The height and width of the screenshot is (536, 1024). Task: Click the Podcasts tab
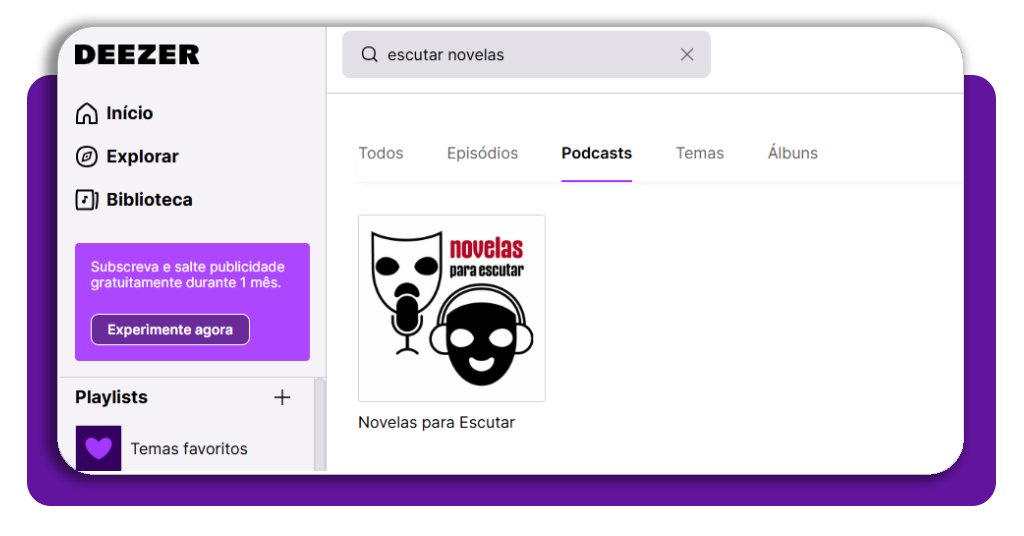596,153
